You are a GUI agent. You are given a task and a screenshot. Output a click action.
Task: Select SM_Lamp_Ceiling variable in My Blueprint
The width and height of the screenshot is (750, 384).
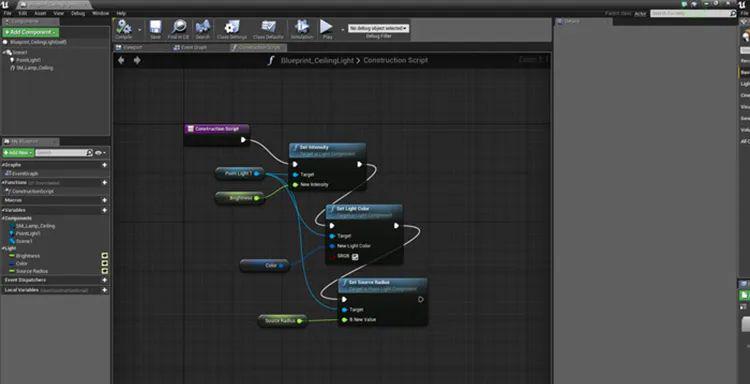35,226
